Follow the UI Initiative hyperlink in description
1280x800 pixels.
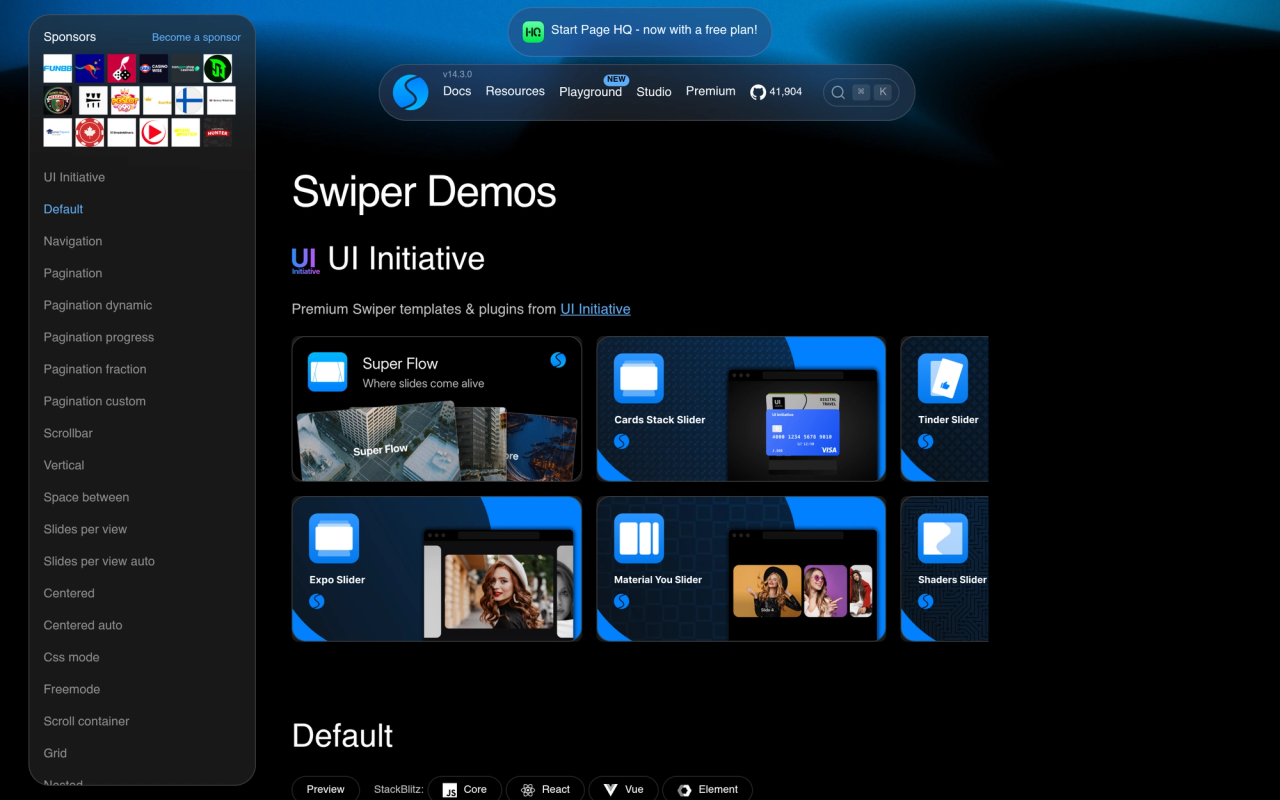pos(595,309)
